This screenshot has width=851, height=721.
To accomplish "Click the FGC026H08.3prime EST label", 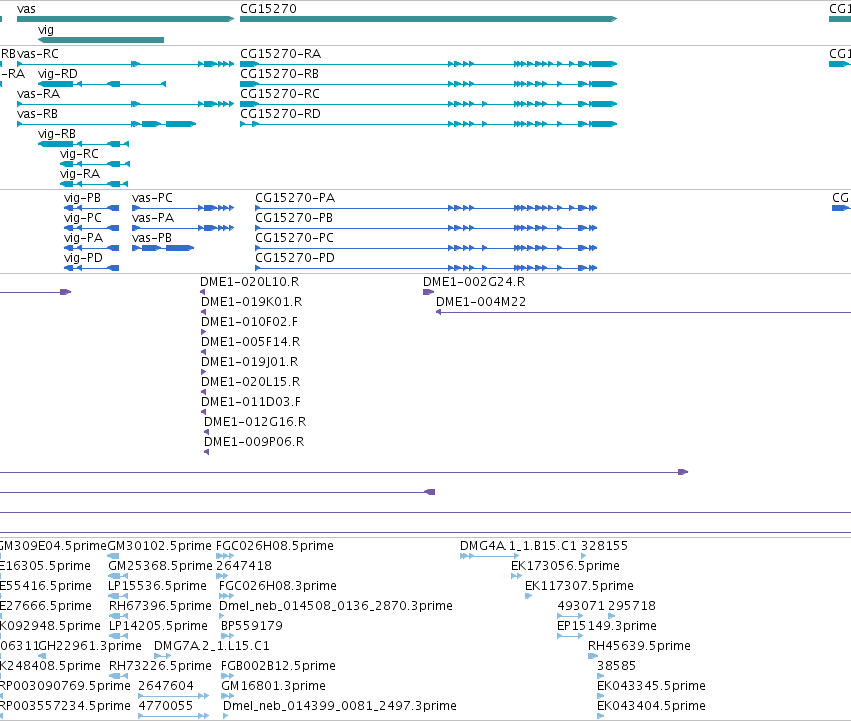I will pos(278,586).
